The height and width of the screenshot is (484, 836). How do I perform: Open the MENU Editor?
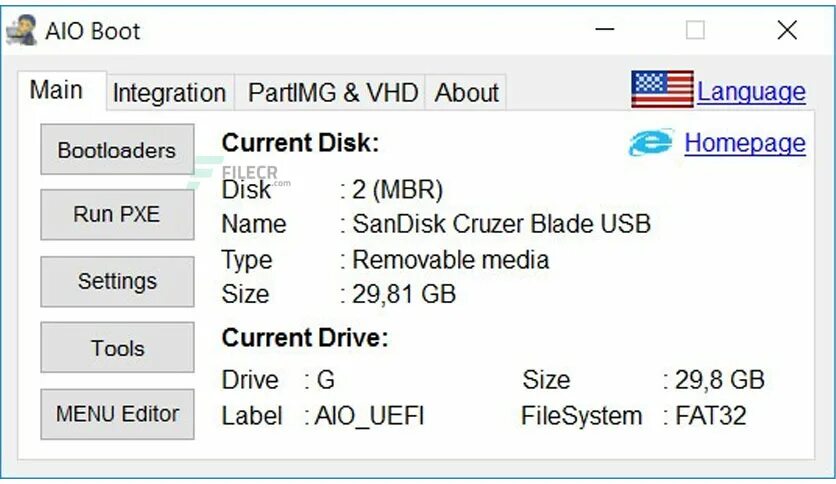pos(117,414)
